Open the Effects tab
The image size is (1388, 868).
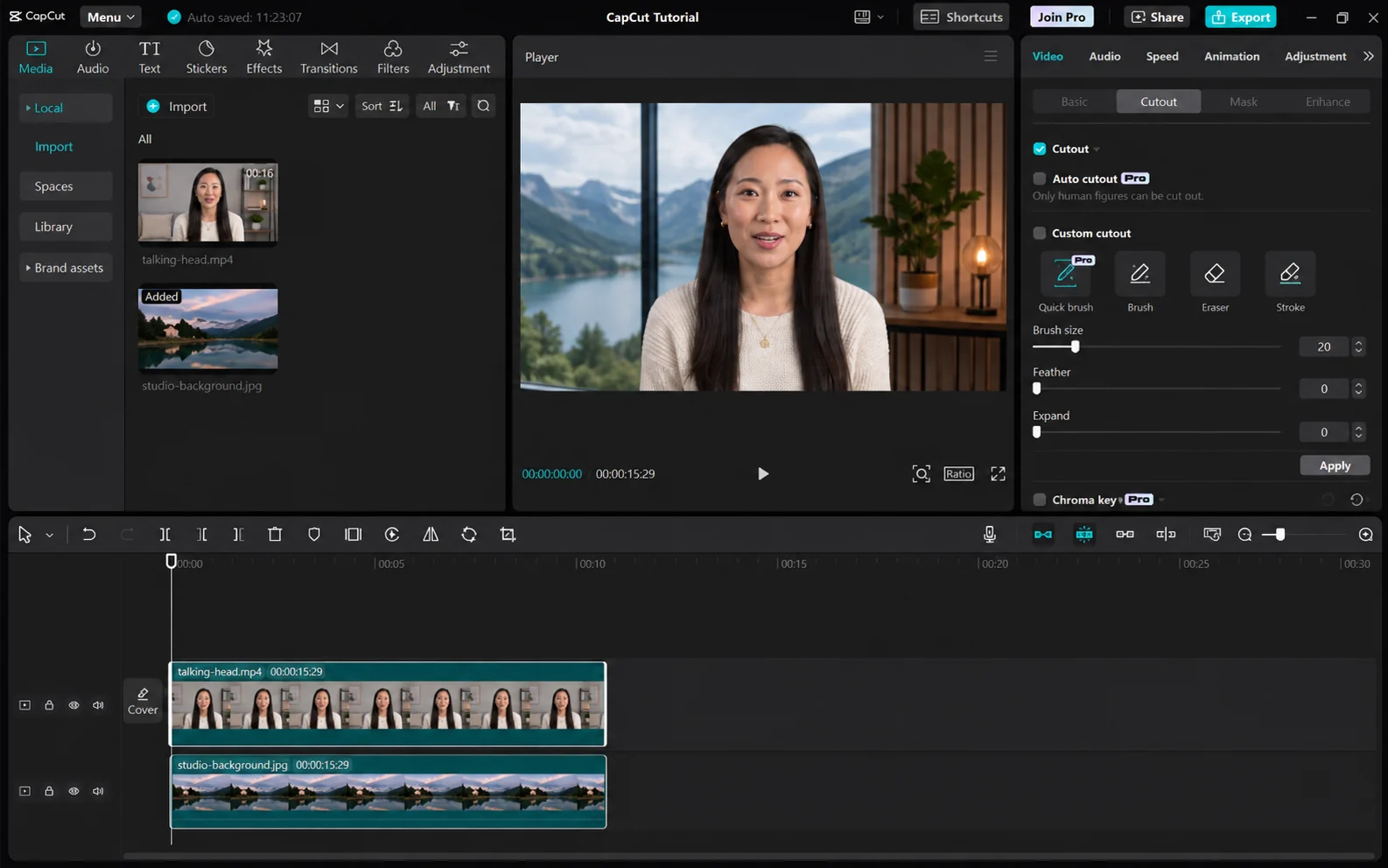point(264,57)
